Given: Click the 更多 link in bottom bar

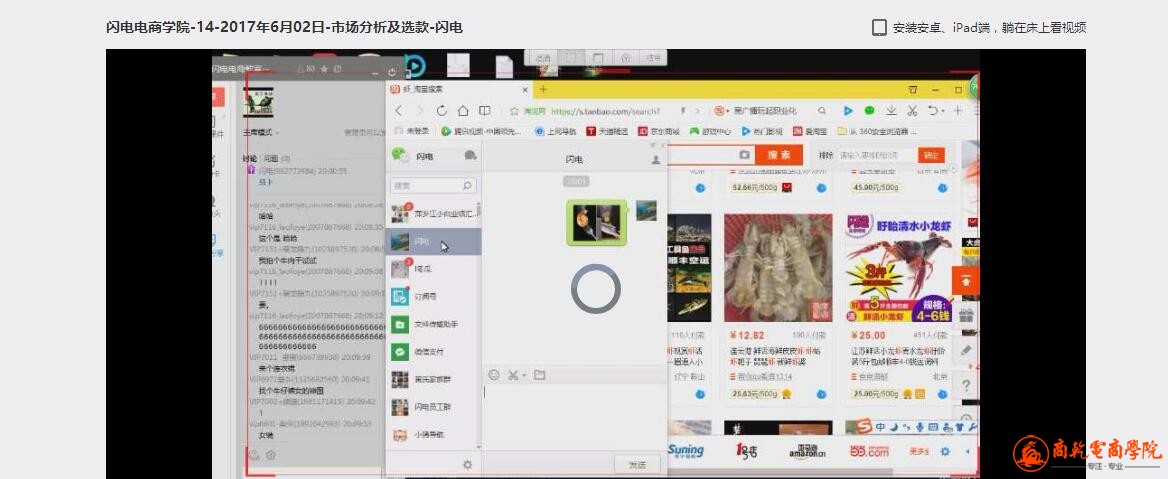Looking at the screenshot, I should [x=919, y=451].
